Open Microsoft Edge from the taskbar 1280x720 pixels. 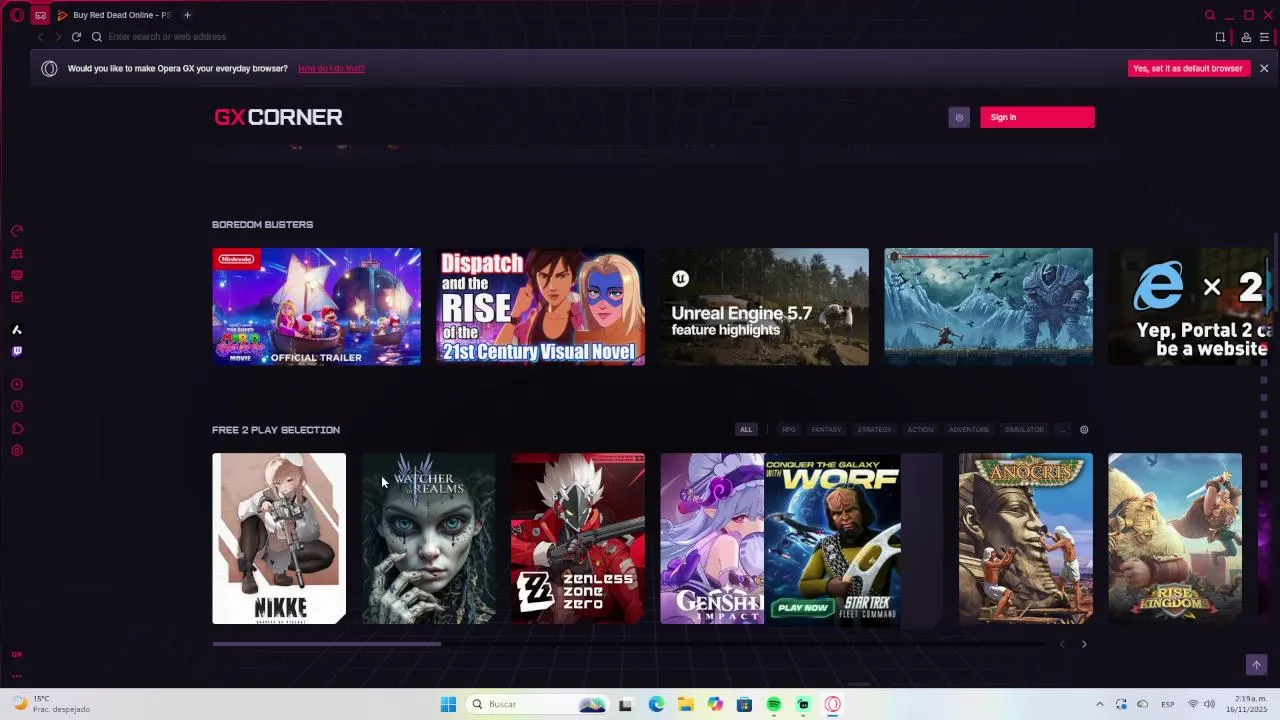pyautogui.click(x=656, y=704)
